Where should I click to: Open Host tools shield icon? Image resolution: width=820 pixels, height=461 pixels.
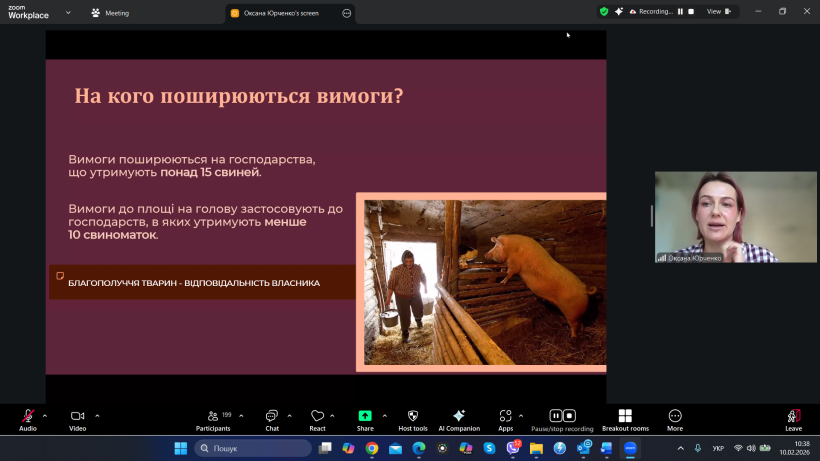(413, 416)
